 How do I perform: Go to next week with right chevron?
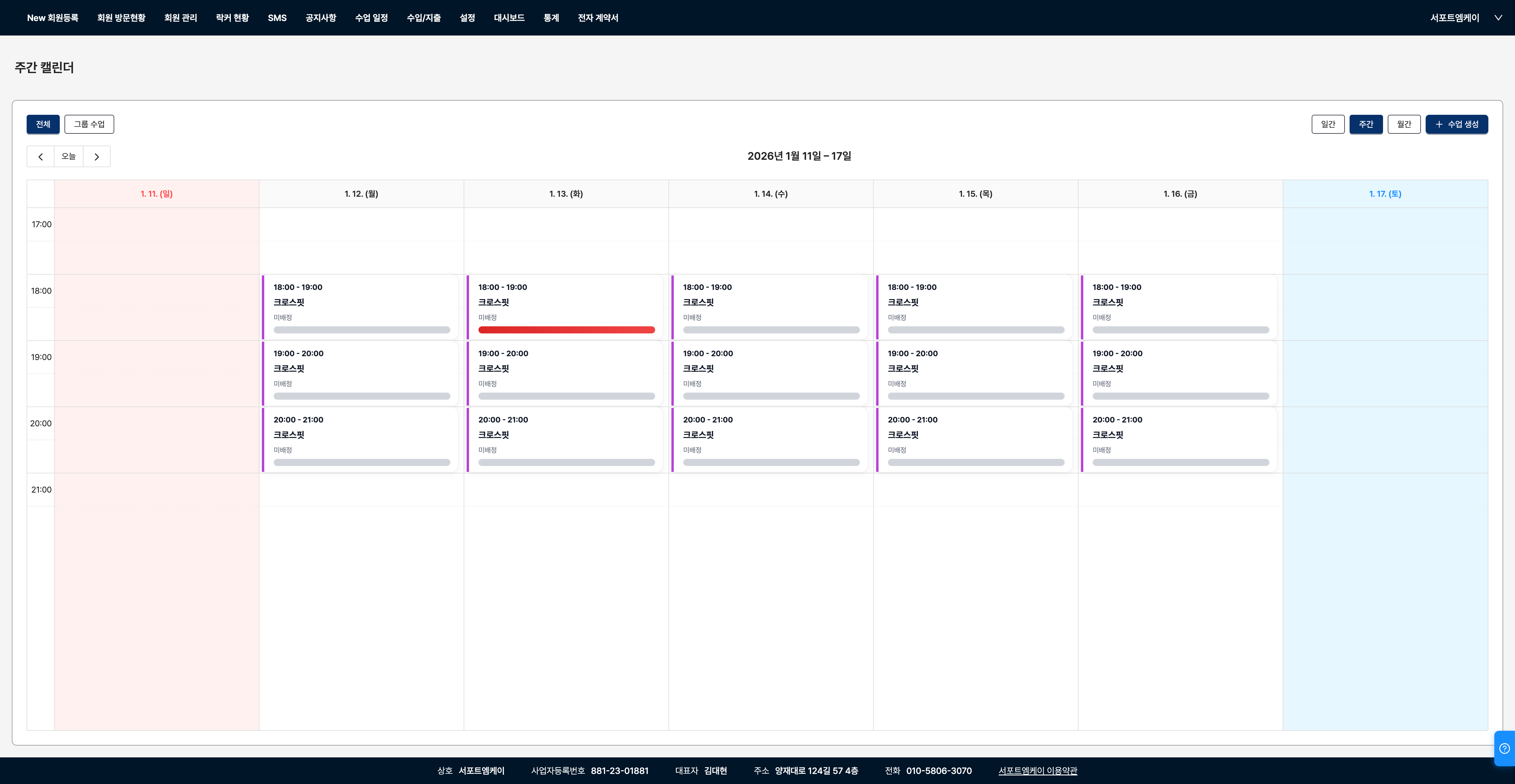point(97,157)
